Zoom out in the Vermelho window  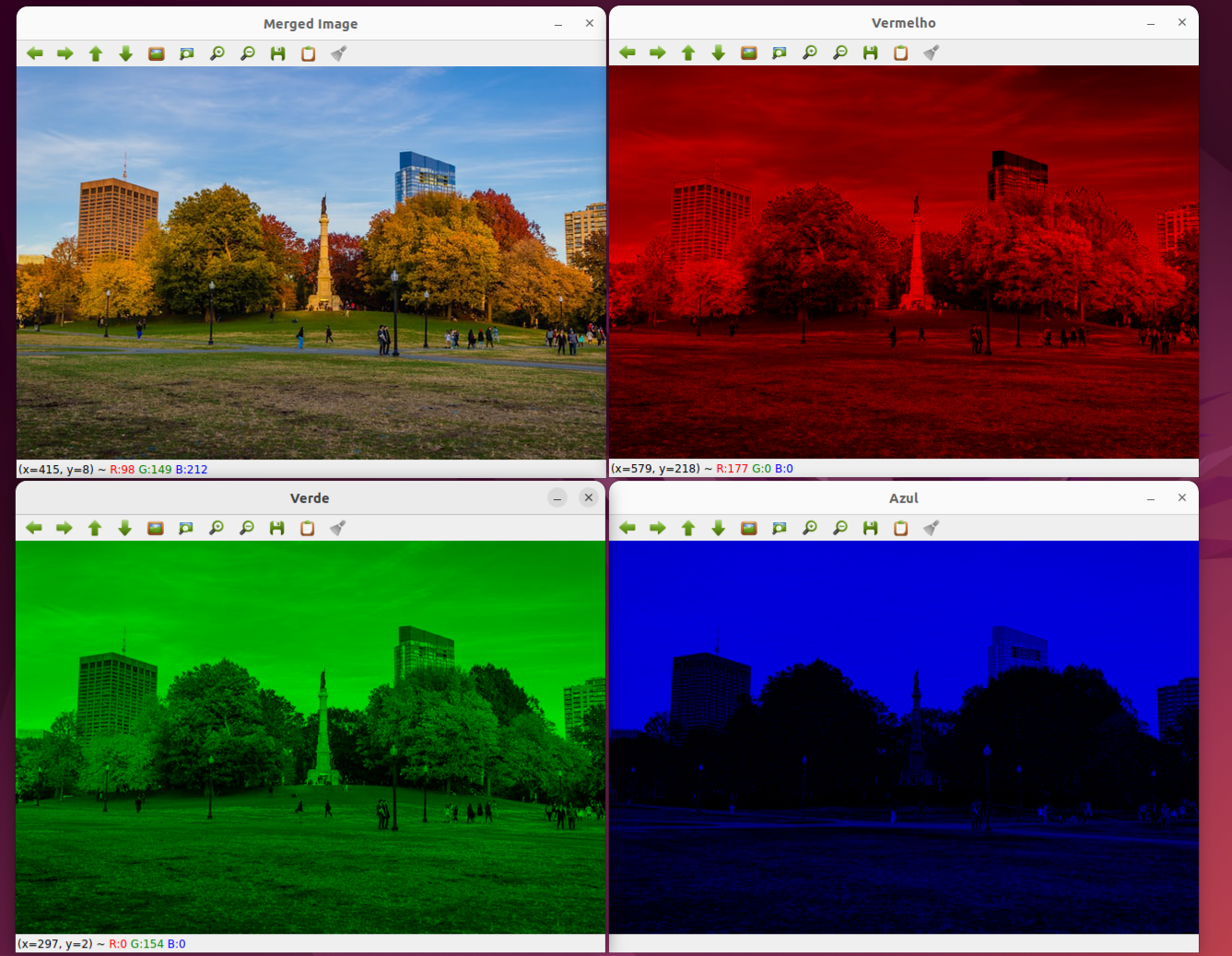tap(839, 52)
